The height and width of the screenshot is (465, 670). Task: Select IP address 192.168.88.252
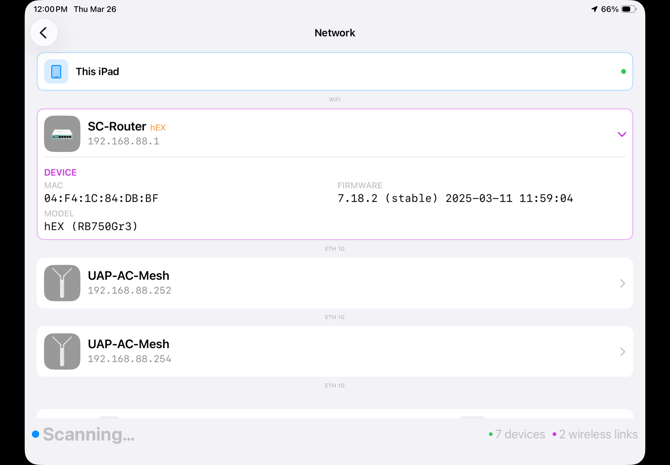pyautogui.click(x=129, y=291)
